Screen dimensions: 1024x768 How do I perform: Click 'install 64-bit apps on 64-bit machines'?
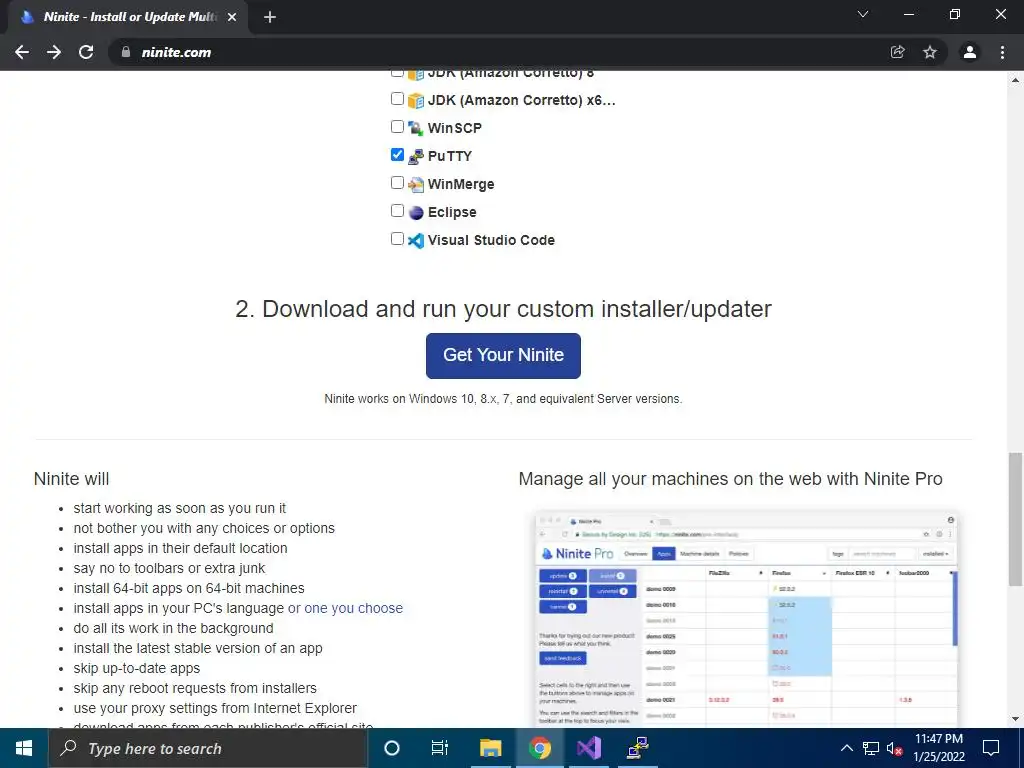point(189,588)
